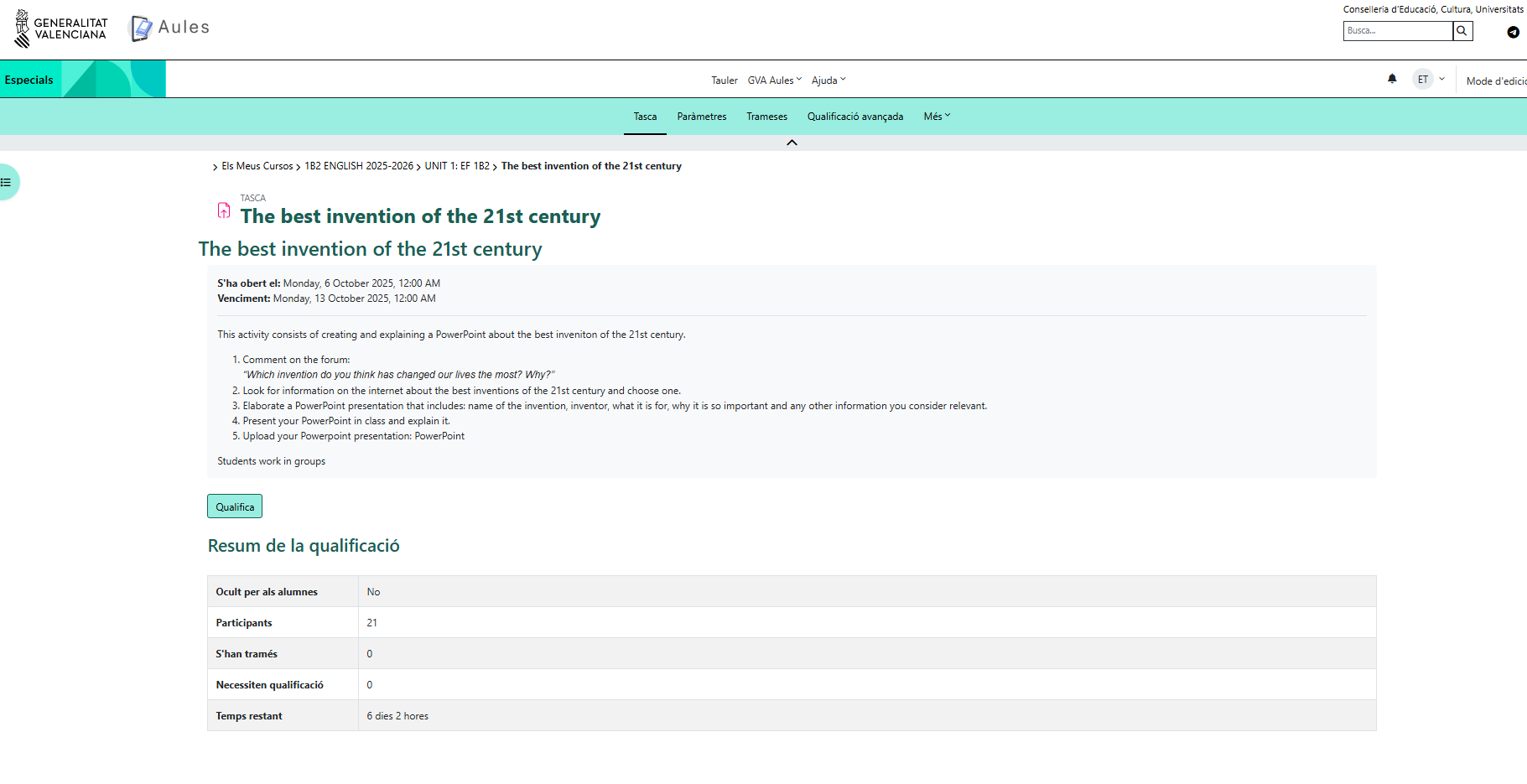The width and height of the screenshot is (1527, 784).
Task: Switch to the Paràmetres tab
Action: [x=701, y=117]
